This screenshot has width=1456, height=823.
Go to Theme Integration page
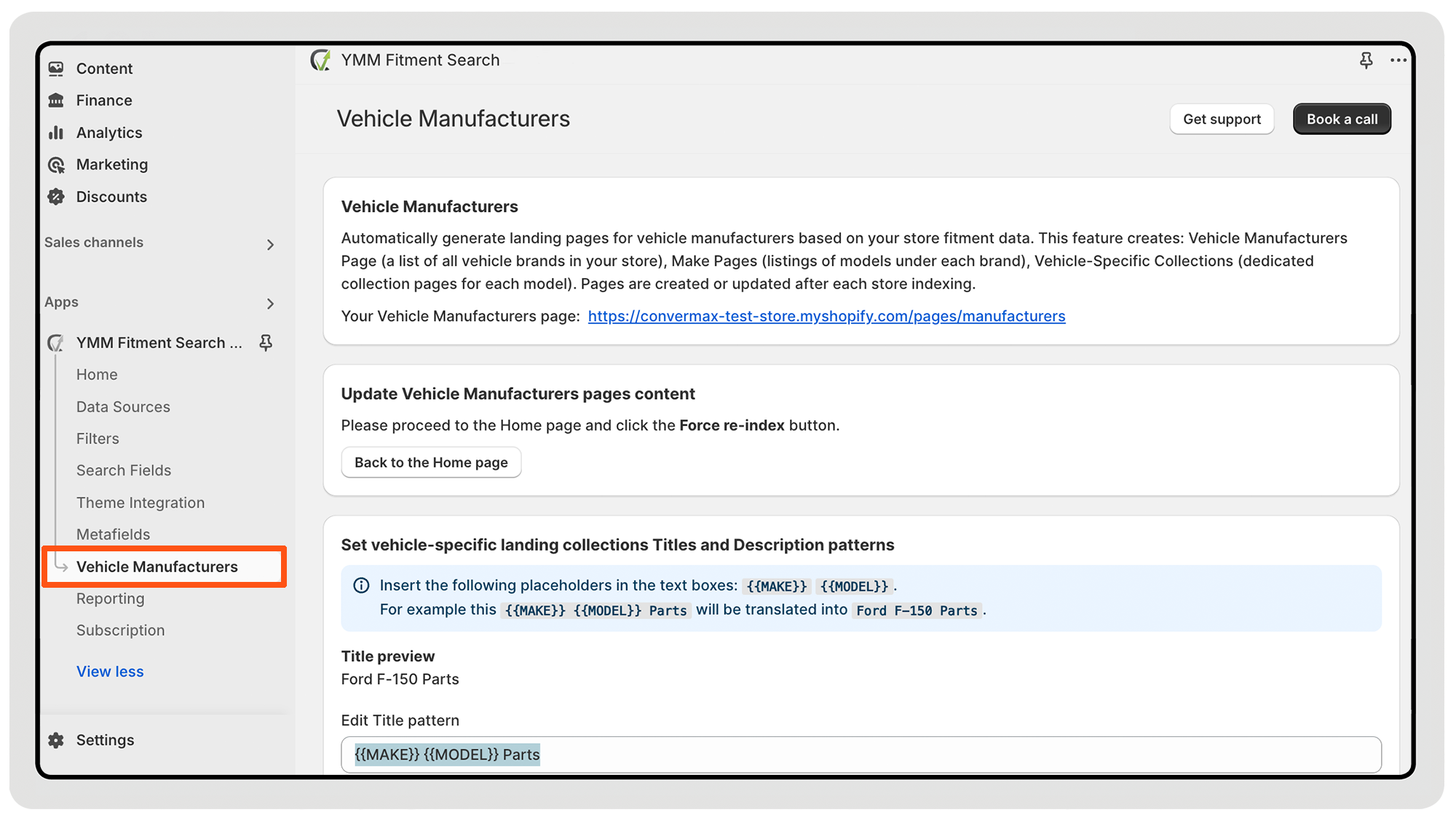click(x=141, y=503)
